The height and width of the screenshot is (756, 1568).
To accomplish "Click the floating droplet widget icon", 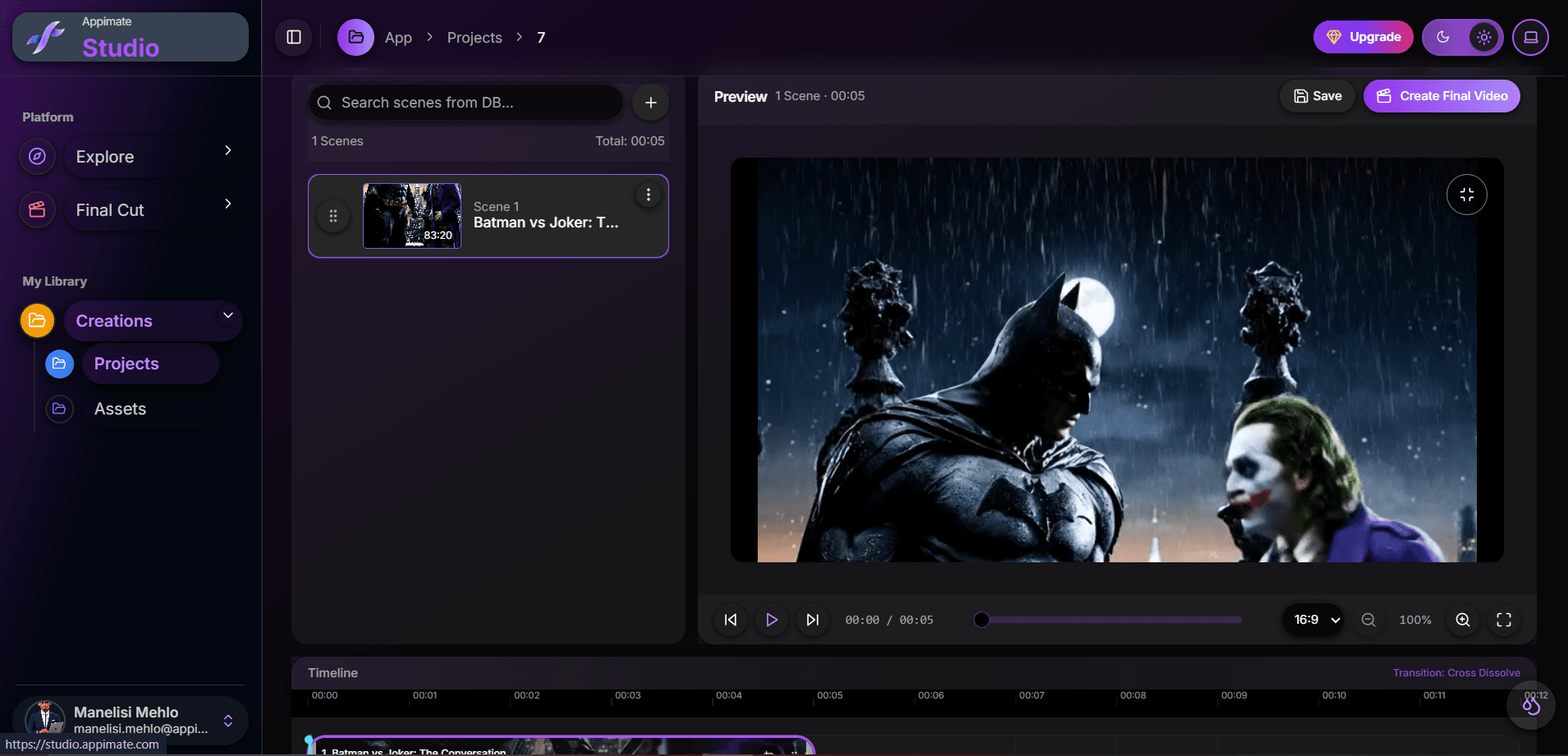I will coord(1531,705).
